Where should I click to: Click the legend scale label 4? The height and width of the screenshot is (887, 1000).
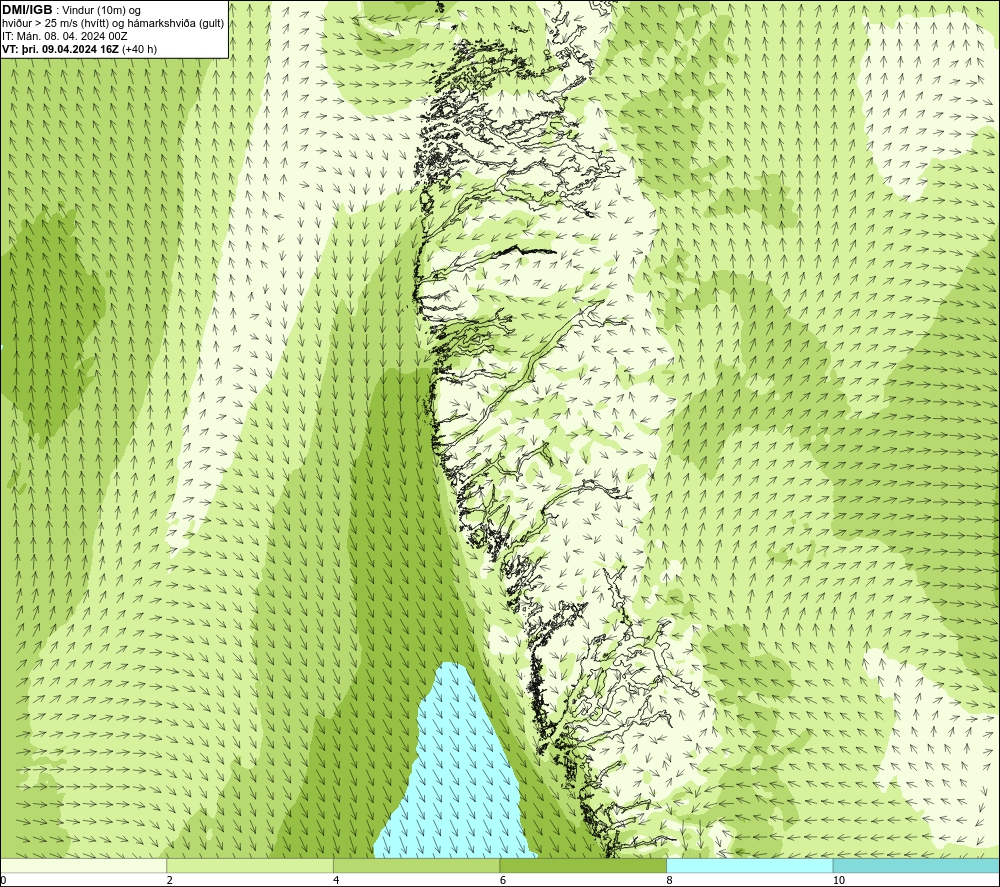tap(336, 881)
